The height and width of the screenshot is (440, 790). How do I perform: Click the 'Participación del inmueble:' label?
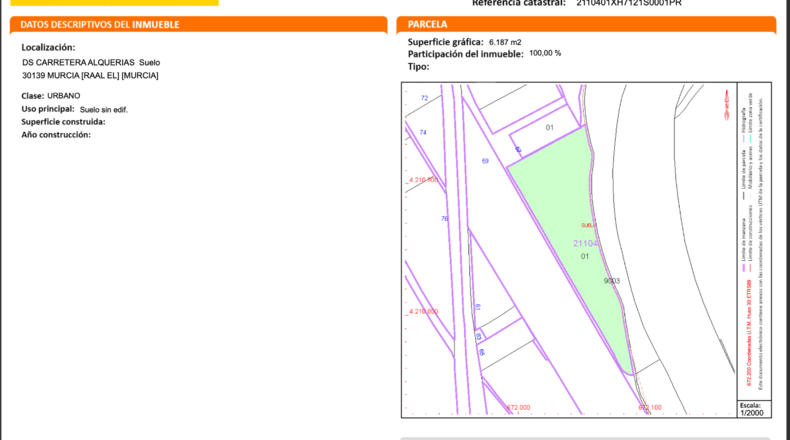466,54
